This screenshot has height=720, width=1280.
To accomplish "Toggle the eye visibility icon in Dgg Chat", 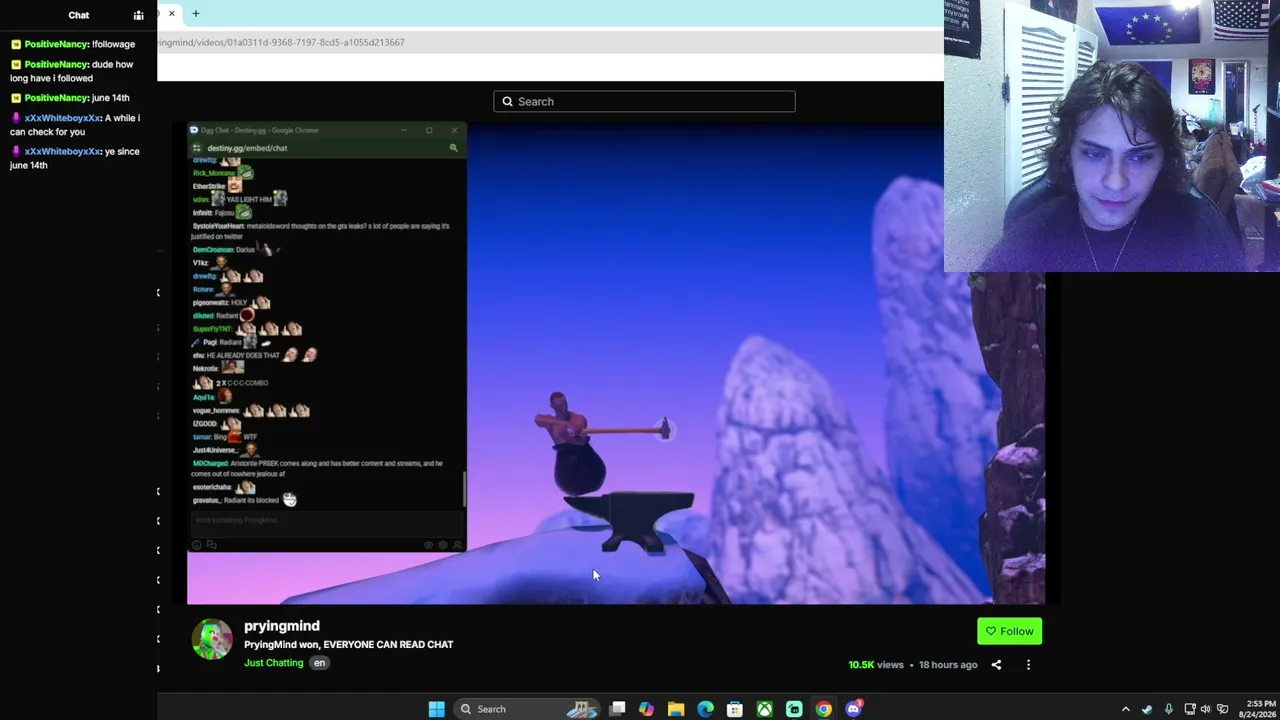I will coord(428,545).
